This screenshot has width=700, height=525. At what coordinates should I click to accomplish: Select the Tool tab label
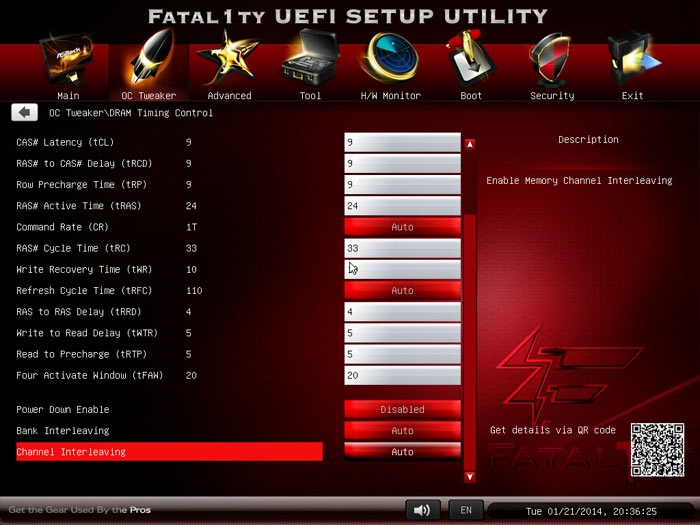310,96
